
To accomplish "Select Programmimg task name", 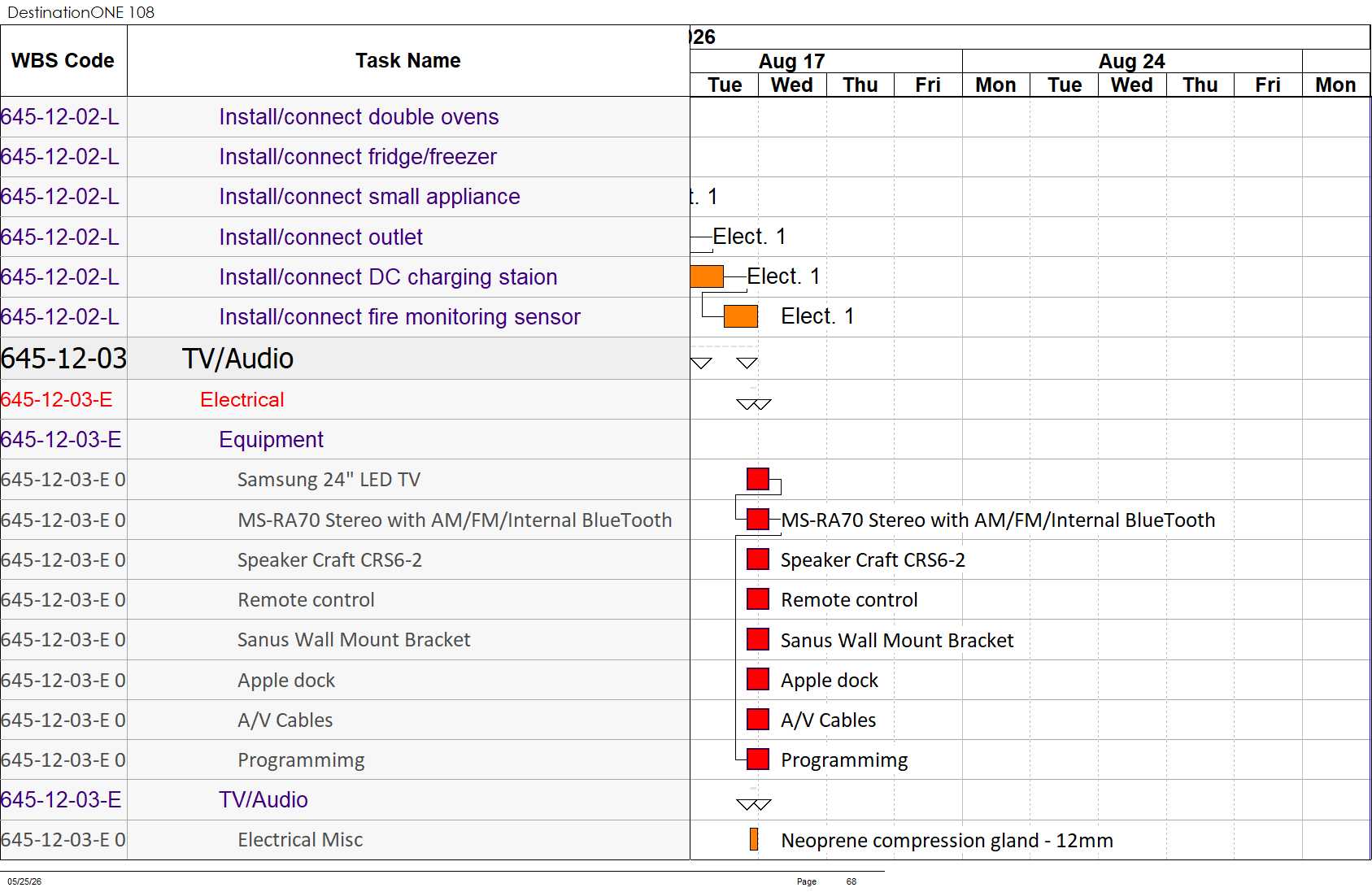I will 301,759.
